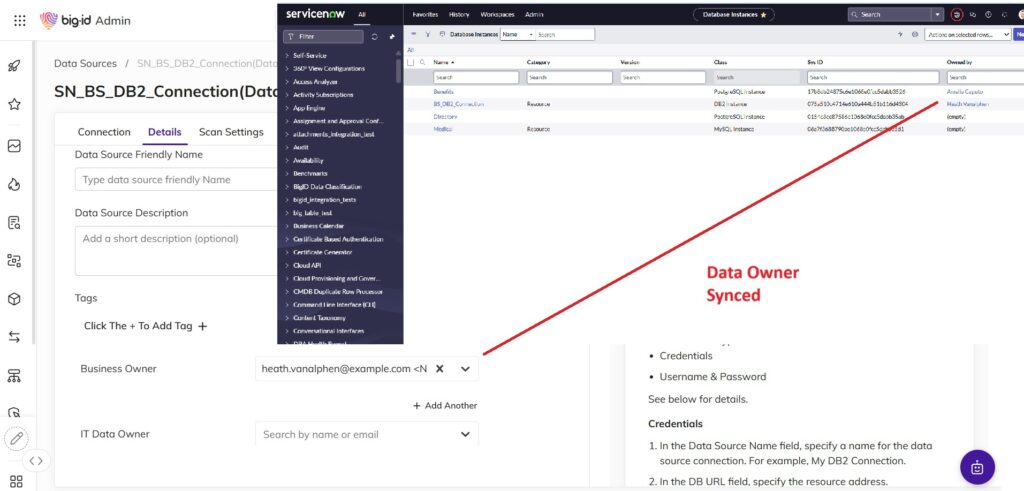Click the ServiceNow navigator scrollbar

[x=398, y=70]
